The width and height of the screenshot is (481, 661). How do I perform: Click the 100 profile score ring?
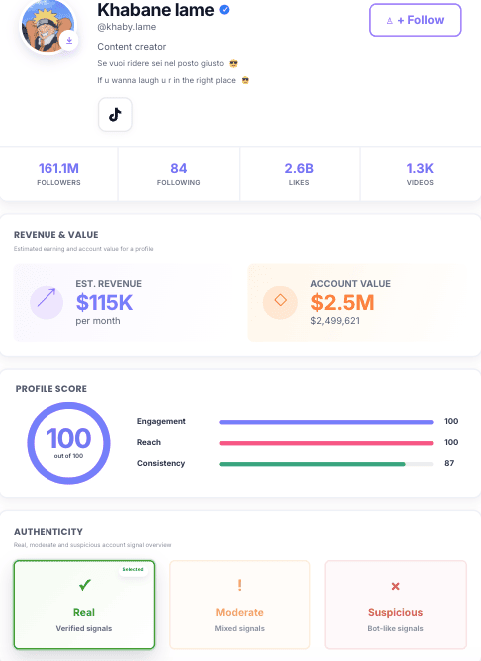coord(69,443)
